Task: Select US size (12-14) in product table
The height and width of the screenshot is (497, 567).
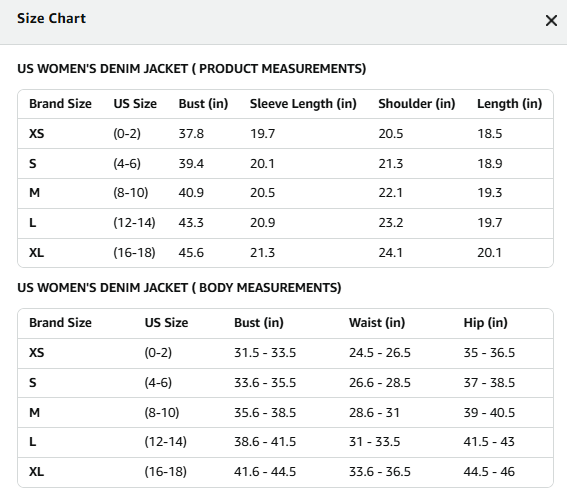Action: (134, 223)
